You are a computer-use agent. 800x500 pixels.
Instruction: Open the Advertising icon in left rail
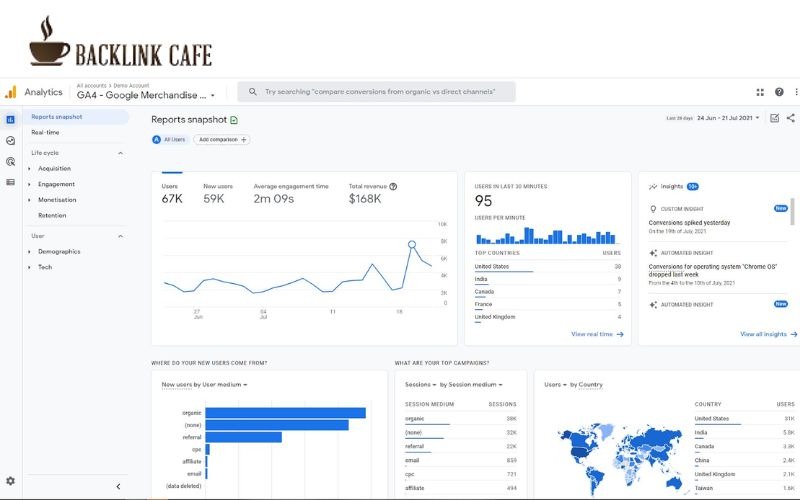point(10,162)
